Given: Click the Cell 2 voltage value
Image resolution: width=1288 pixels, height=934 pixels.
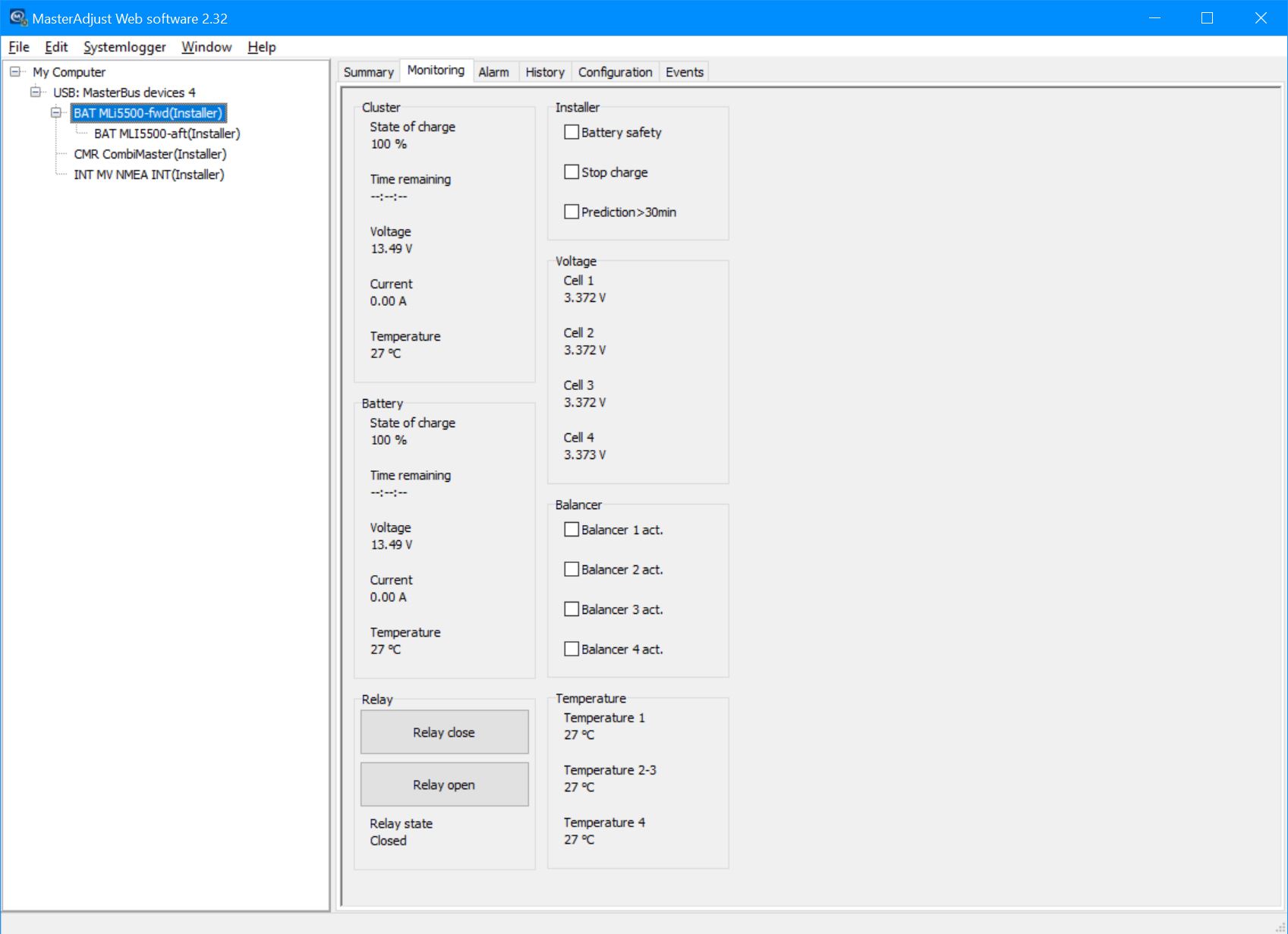Looking at the screenshot, I should (x=584, y=350).
